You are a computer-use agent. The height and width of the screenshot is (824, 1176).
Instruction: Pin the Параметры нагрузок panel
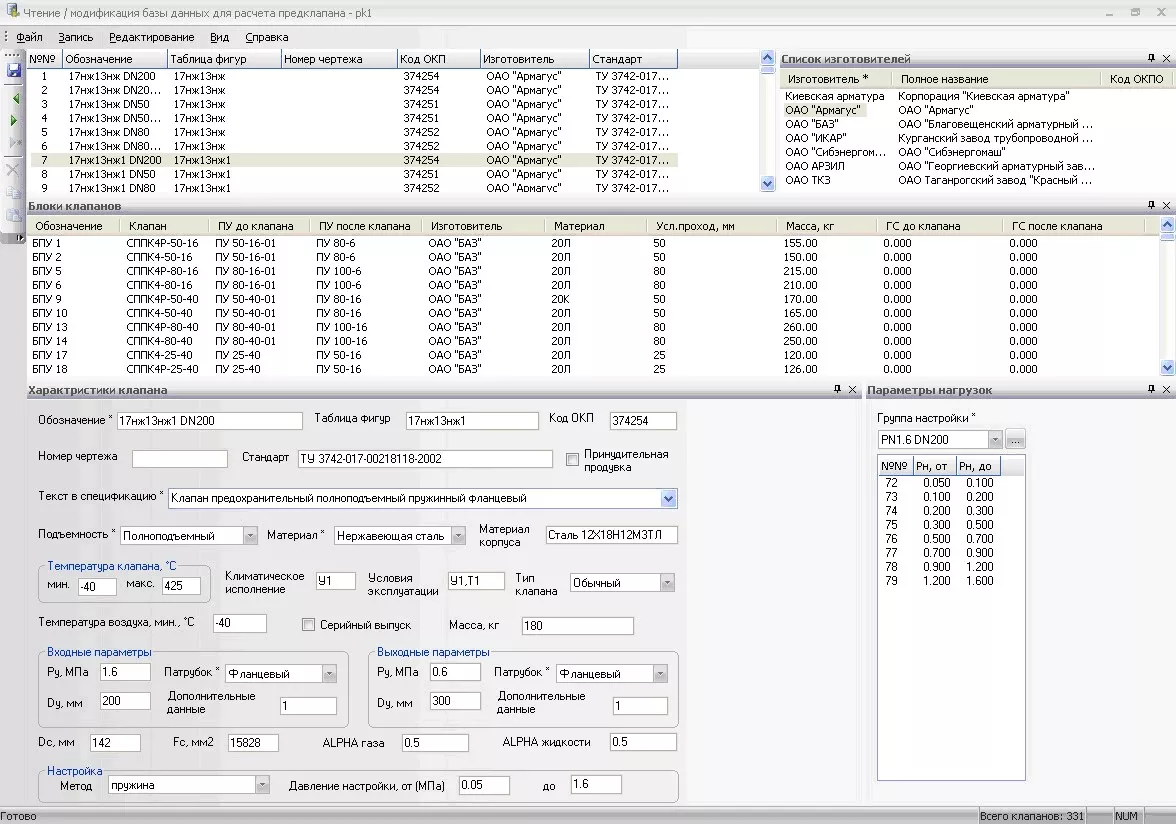(1151, 390)
